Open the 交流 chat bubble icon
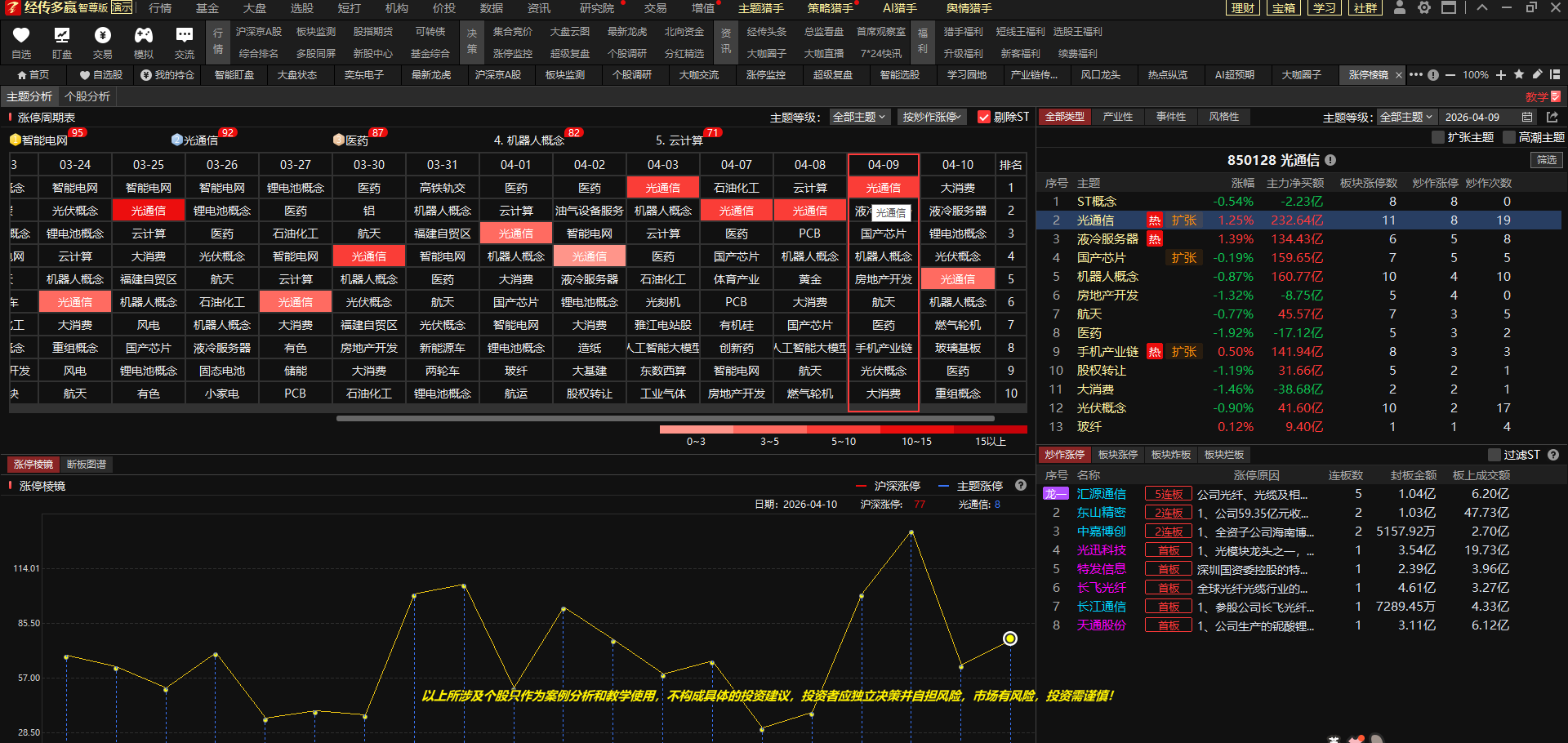 (x=185, y=36)
